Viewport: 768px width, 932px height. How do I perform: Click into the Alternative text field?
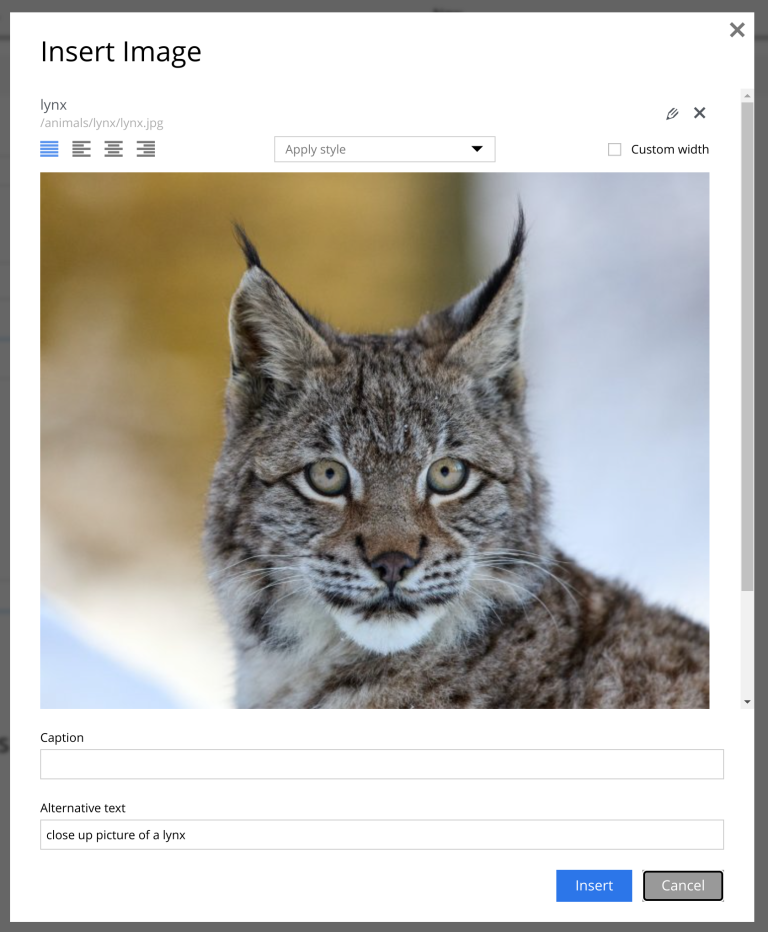382,835
